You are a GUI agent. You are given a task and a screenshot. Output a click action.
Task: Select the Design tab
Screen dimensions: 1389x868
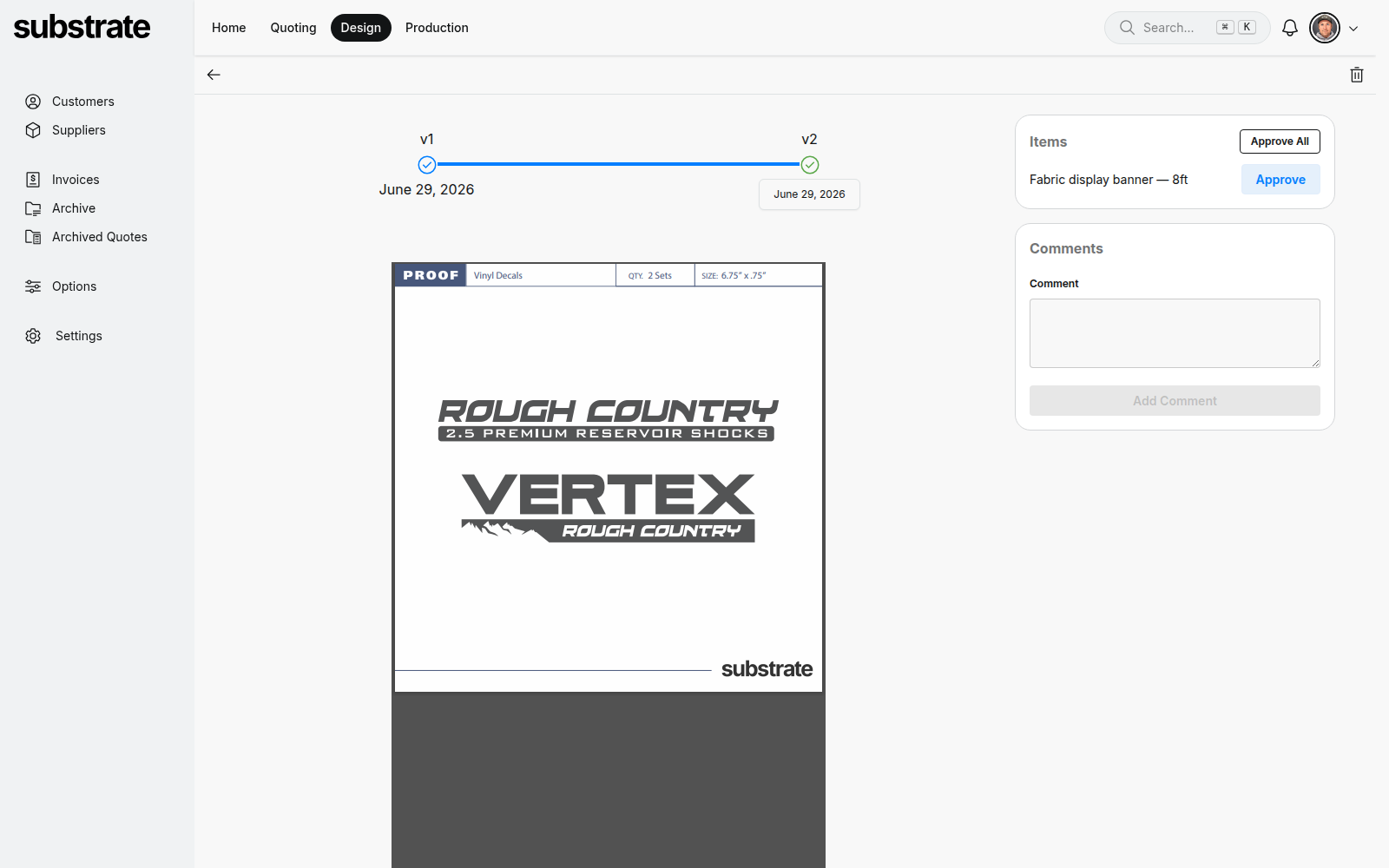pyautogui.click(x=361, y=28)
